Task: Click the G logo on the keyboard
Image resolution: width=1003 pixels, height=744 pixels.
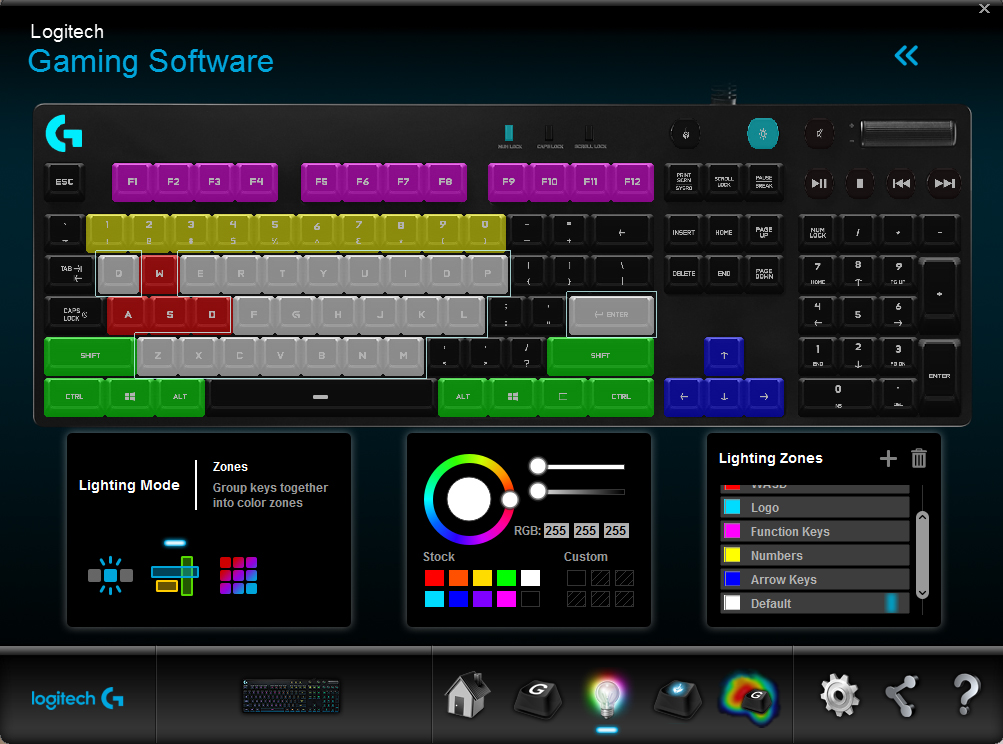Action: tap(64, 133)
